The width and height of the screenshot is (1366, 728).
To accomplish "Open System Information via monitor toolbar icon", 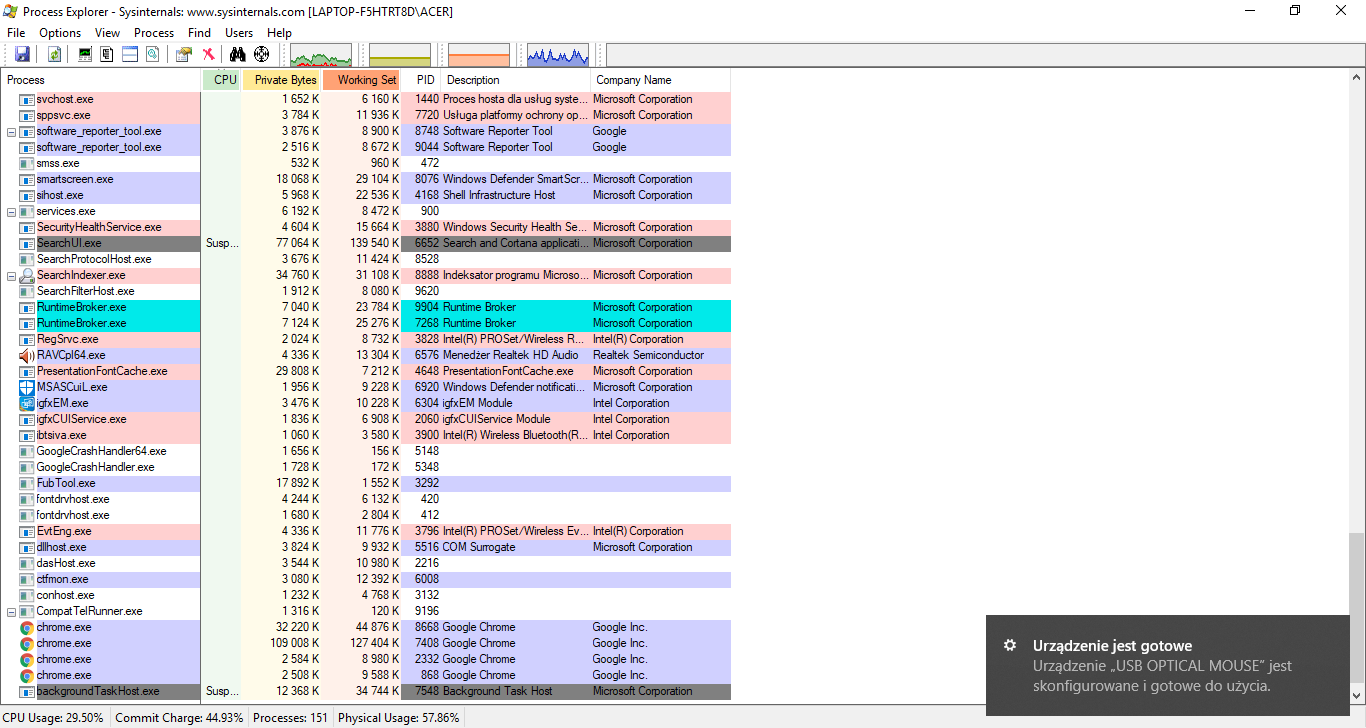I will [85, 54].
